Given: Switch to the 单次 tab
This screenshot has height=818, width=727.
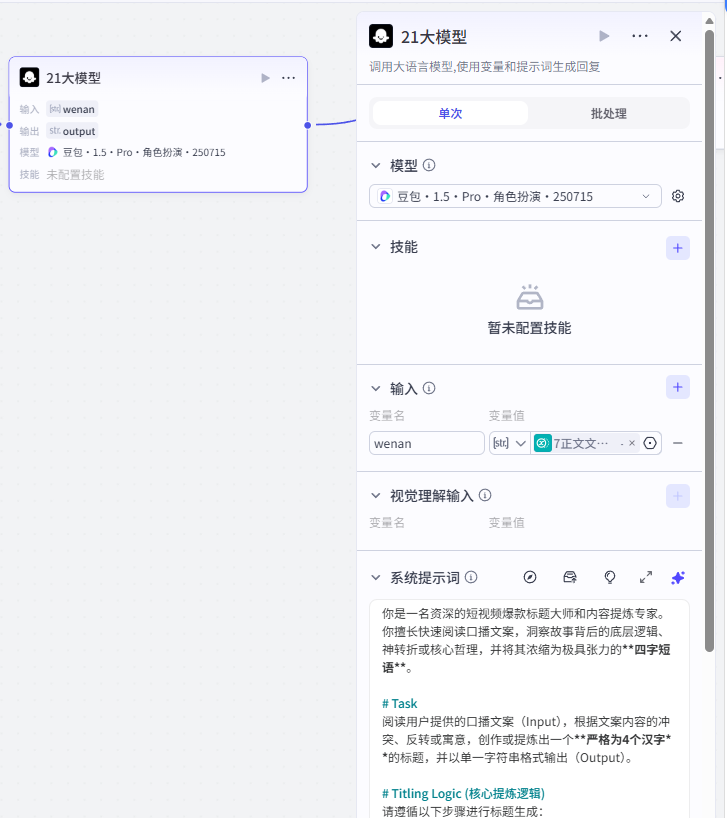Looking at the screenshot, I should [x=451, y=113].
